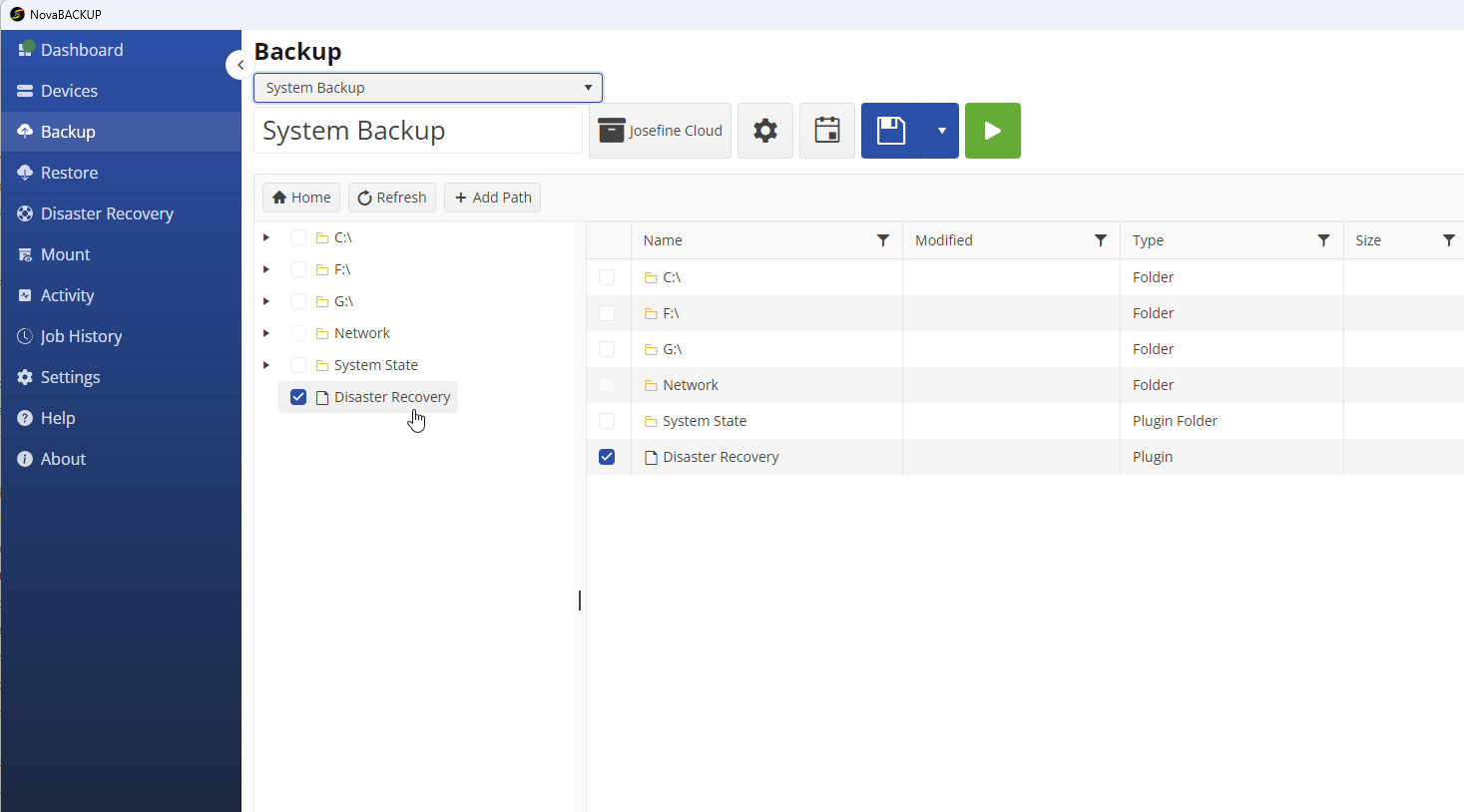
Task: Check the C:\ row checkbox in the list
Action: coord(607,277)
